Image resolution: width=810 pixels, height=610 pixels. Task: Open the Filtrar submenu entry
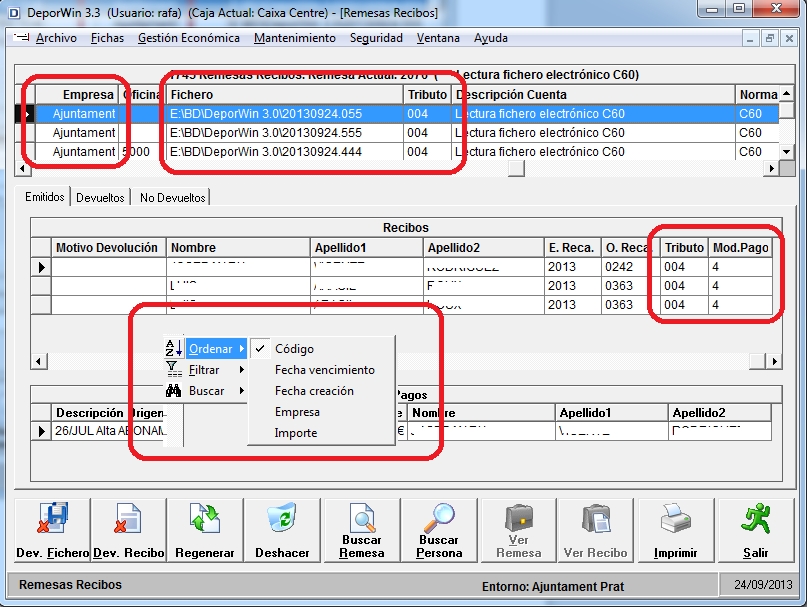coord(216,370)
